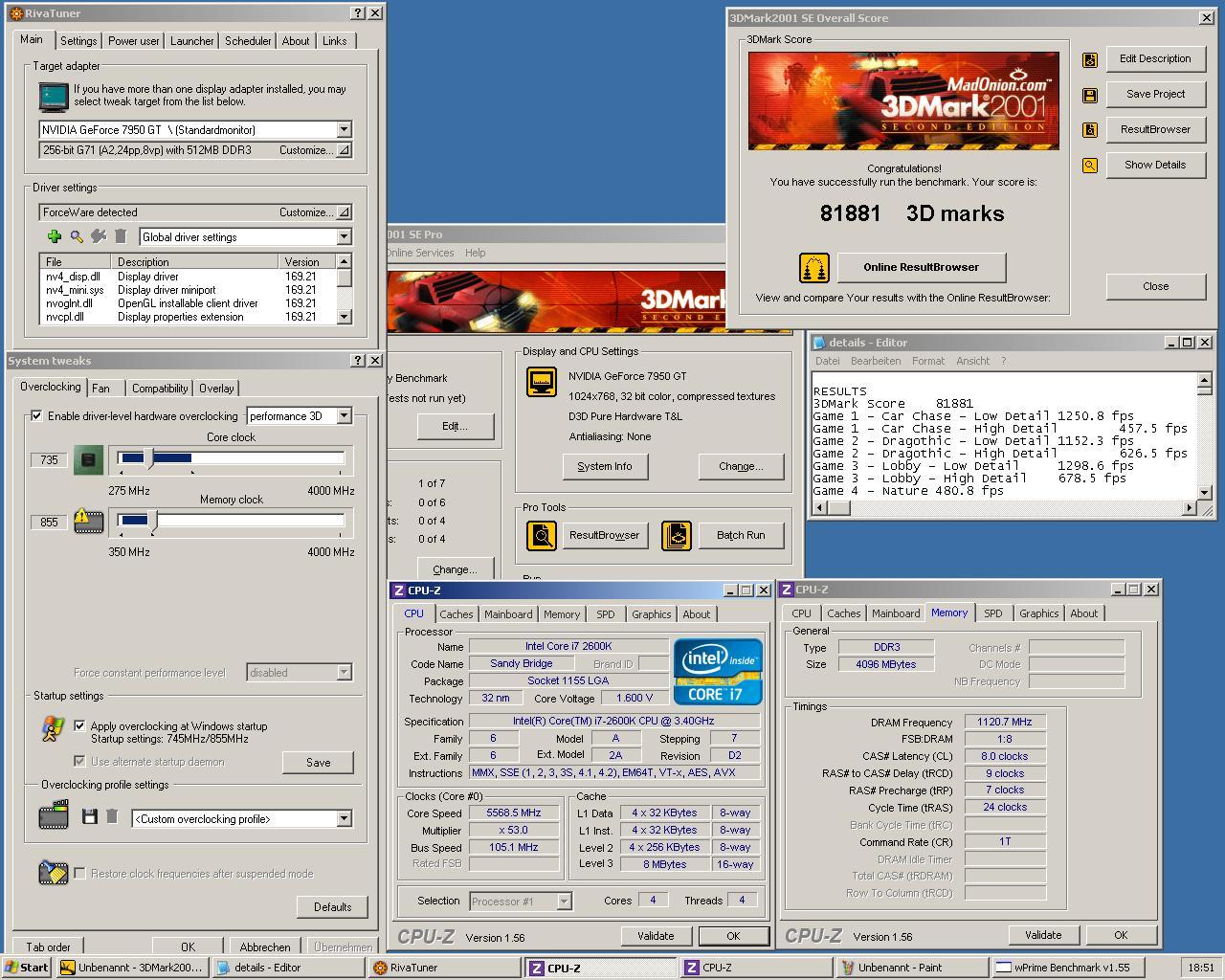Toggle Use alternate startup daemon checkbox
1225x980 pixels.
coord(79,761)
